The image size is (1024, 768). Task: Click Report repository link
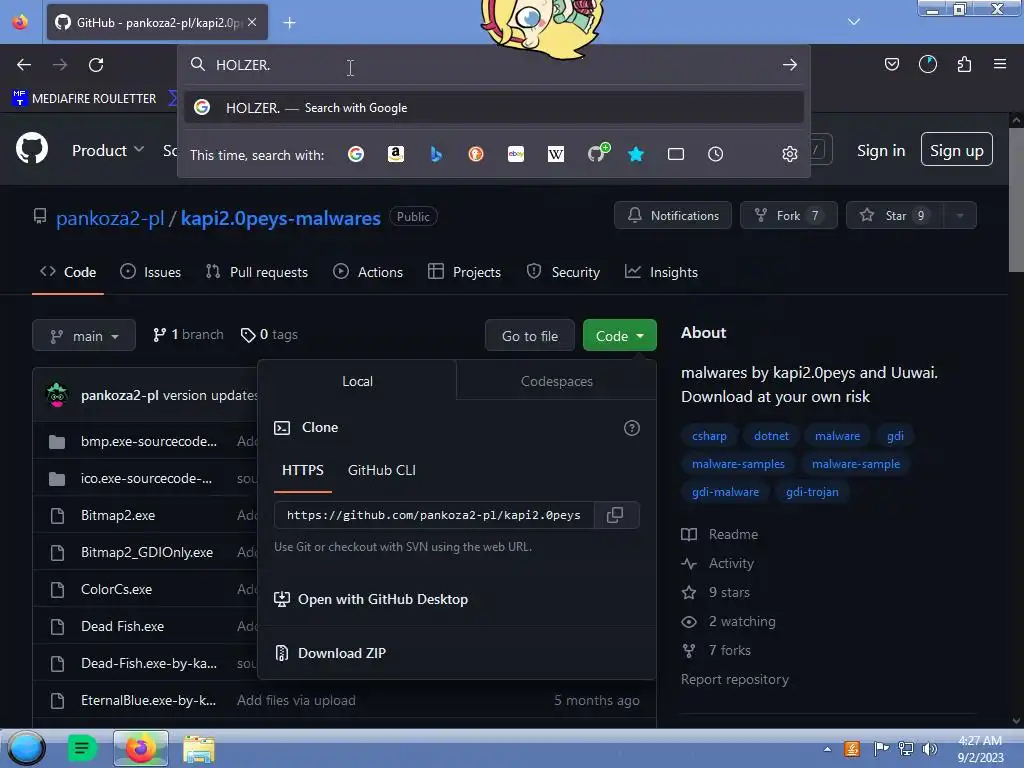(735, 679)
